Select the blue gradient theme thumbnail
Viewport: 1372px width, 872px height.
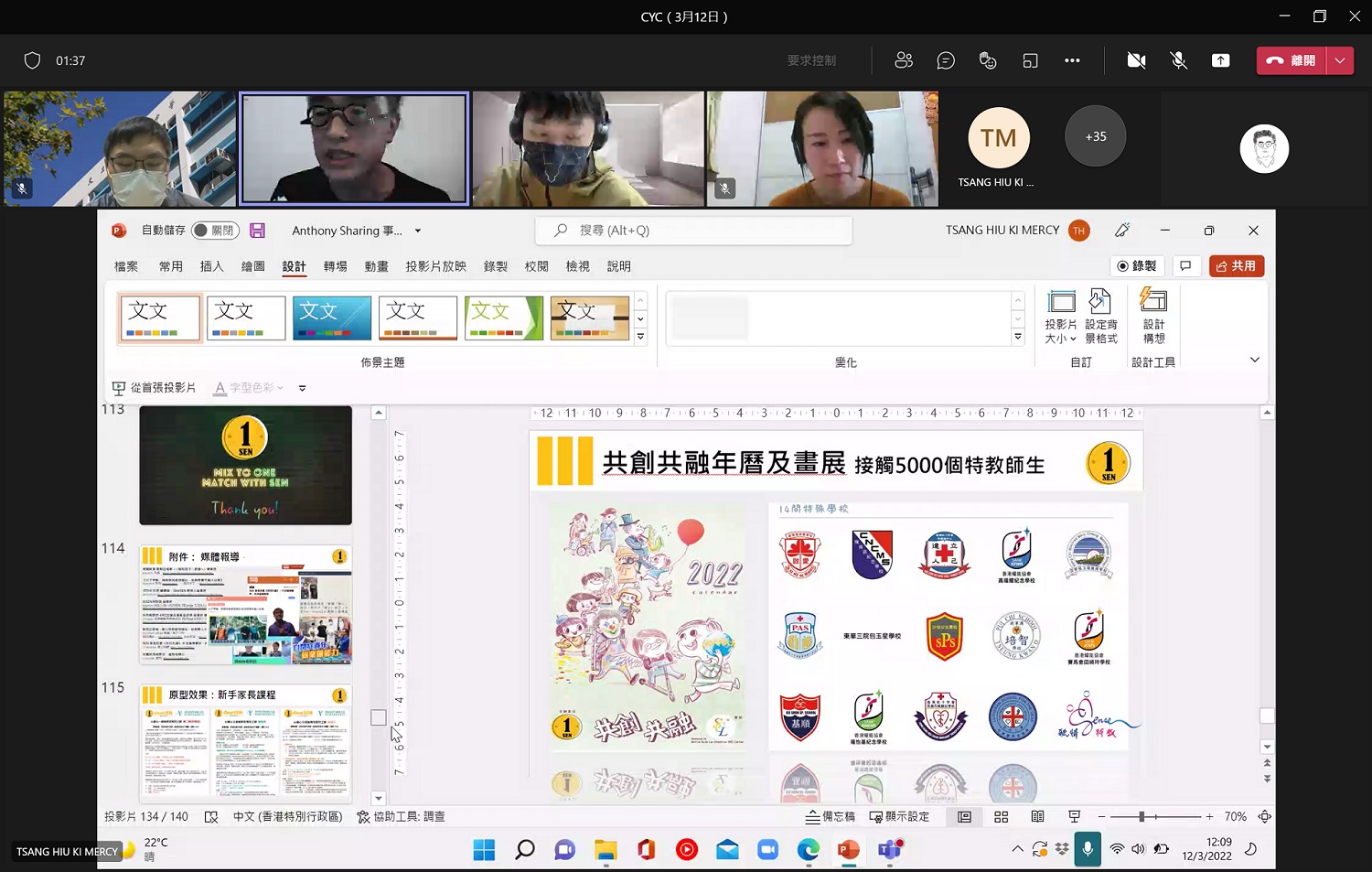tap(332, 318)
